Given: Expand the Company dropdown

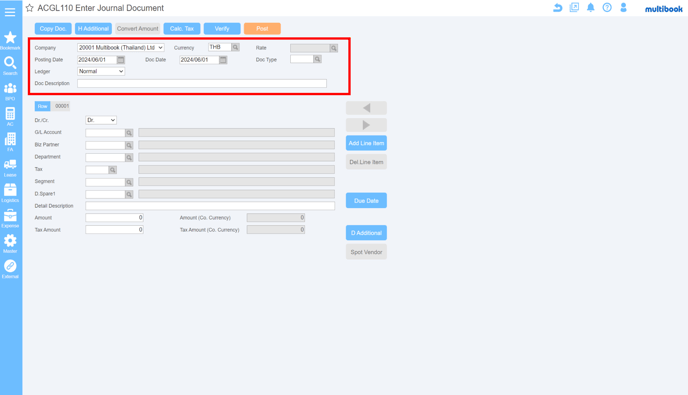Looking at the screenshot, I should [121, 47].
